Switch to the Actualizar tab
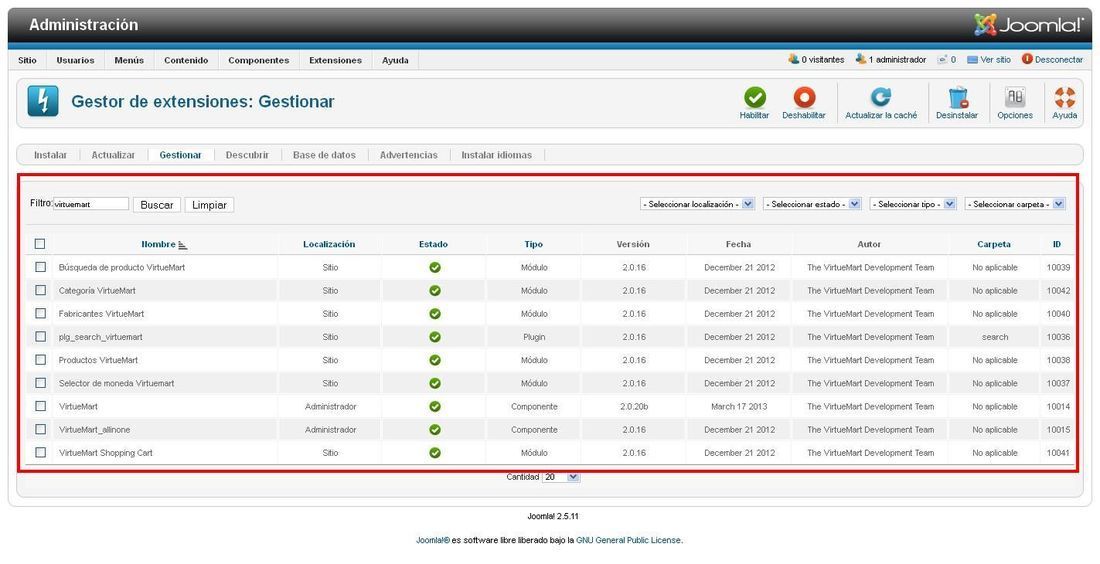1100x564 pixels. (113, 155)
